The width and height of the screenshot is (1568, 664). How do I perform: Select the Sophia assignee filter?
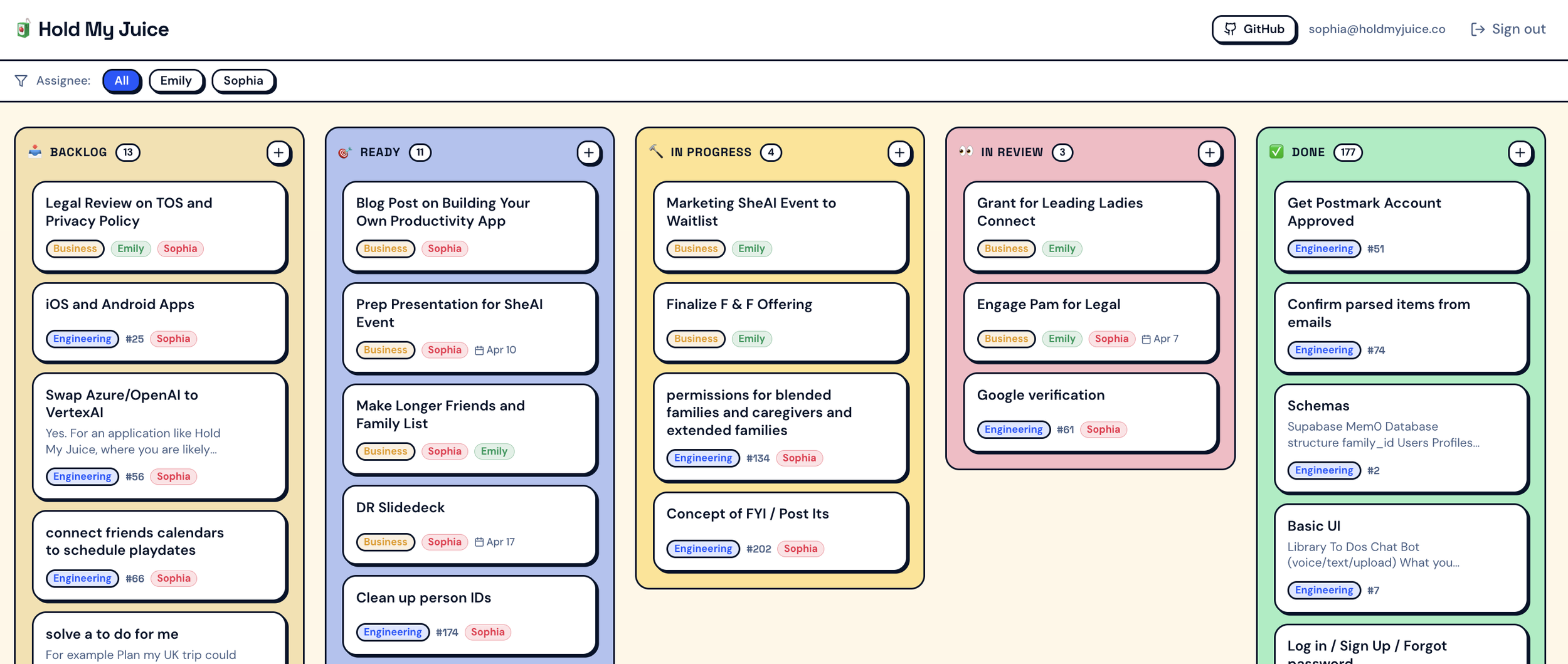click(243, 80)
